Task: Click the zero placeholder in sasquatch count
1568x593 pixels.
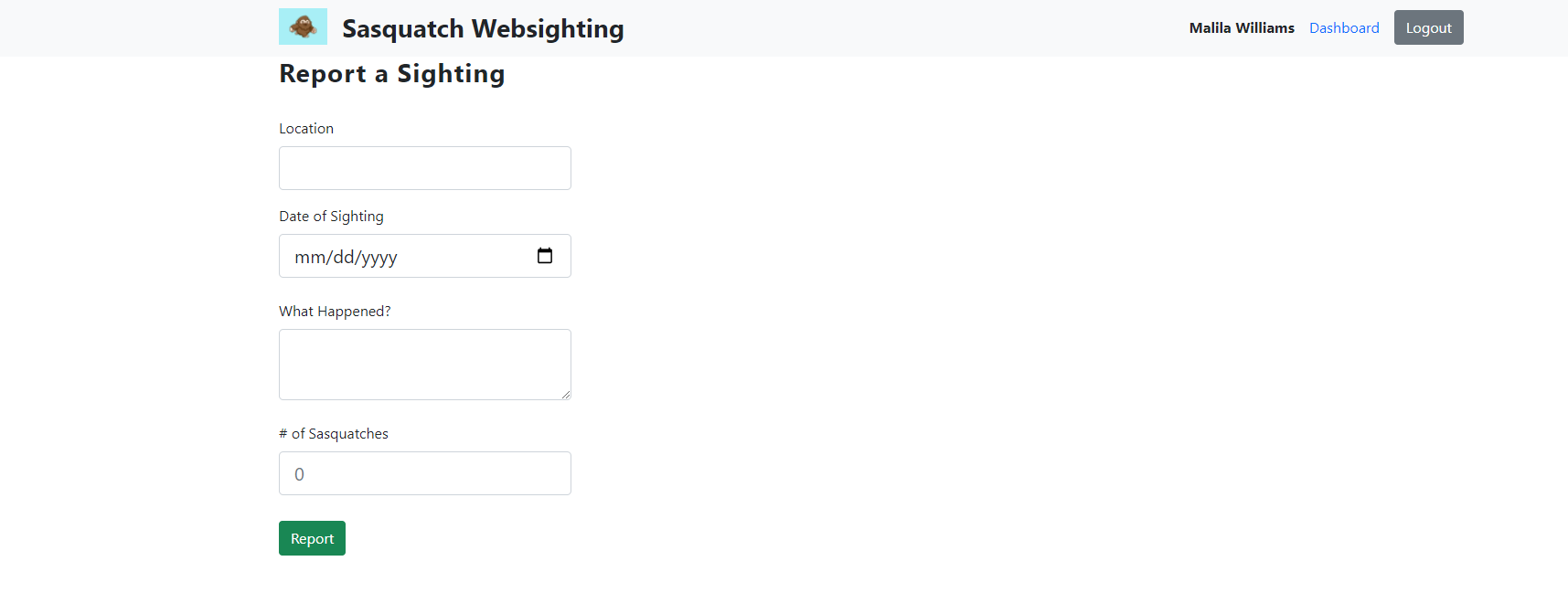Action: (x=298, y=473)
